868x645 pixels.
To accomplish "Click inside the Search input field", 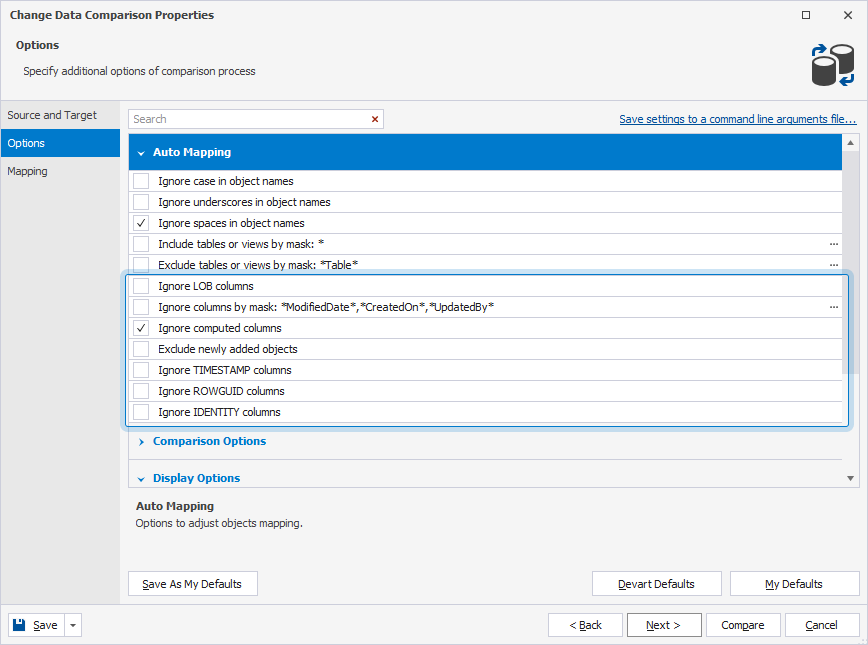I will pyautogui.click(x=250, y=119).
